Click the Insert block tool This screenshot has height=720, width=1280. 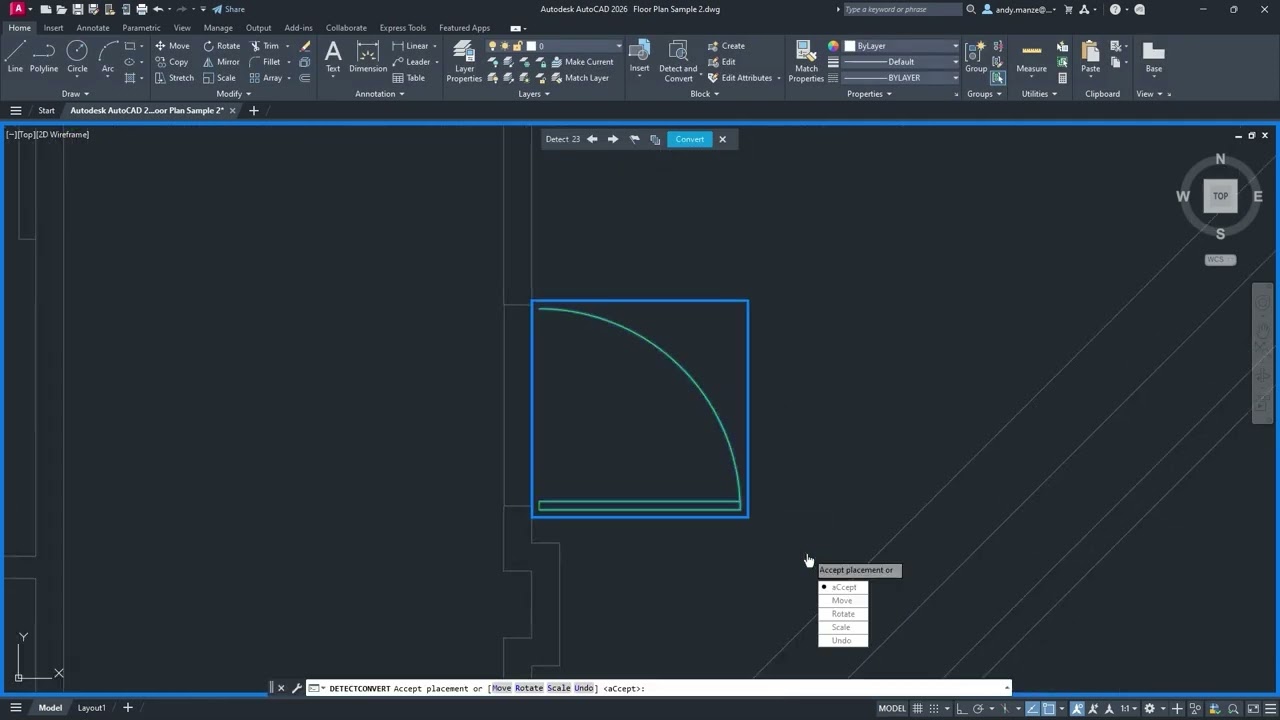(639, 58)
